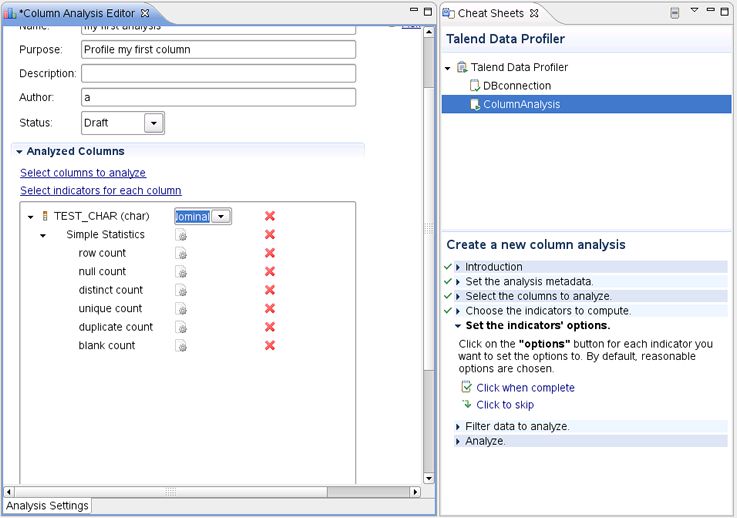Collapse all items in Cheat Sheets toolbar
The width and height of the screenshot is (737, 518).
(674, 13)
